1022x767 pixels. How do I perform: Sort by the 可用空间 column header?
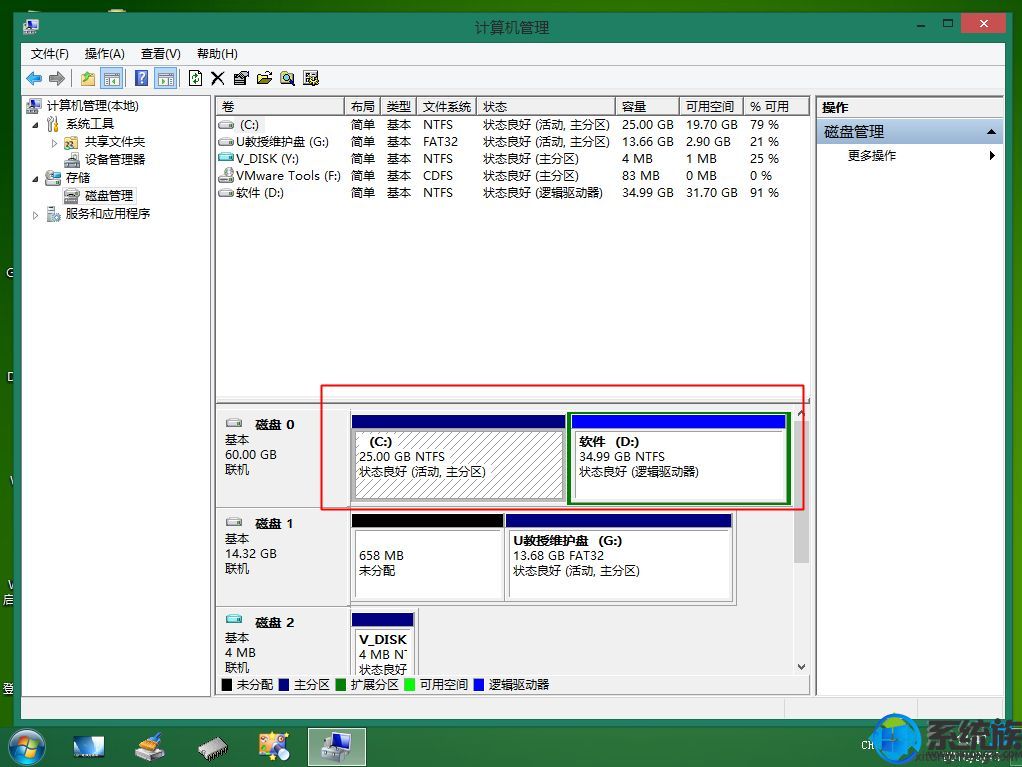(710, 106)
